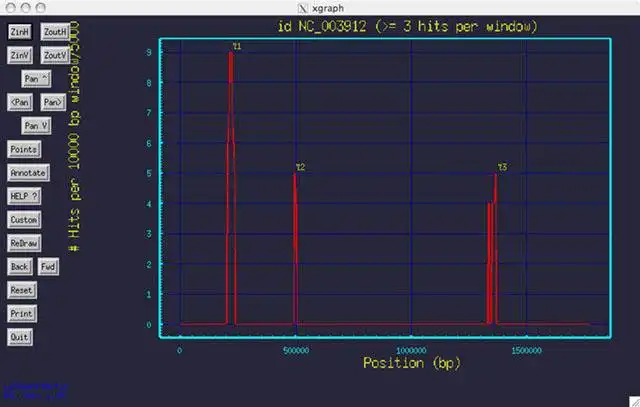Click the window resize grip corner
The image size is (640, 407).
click(634, 401)
